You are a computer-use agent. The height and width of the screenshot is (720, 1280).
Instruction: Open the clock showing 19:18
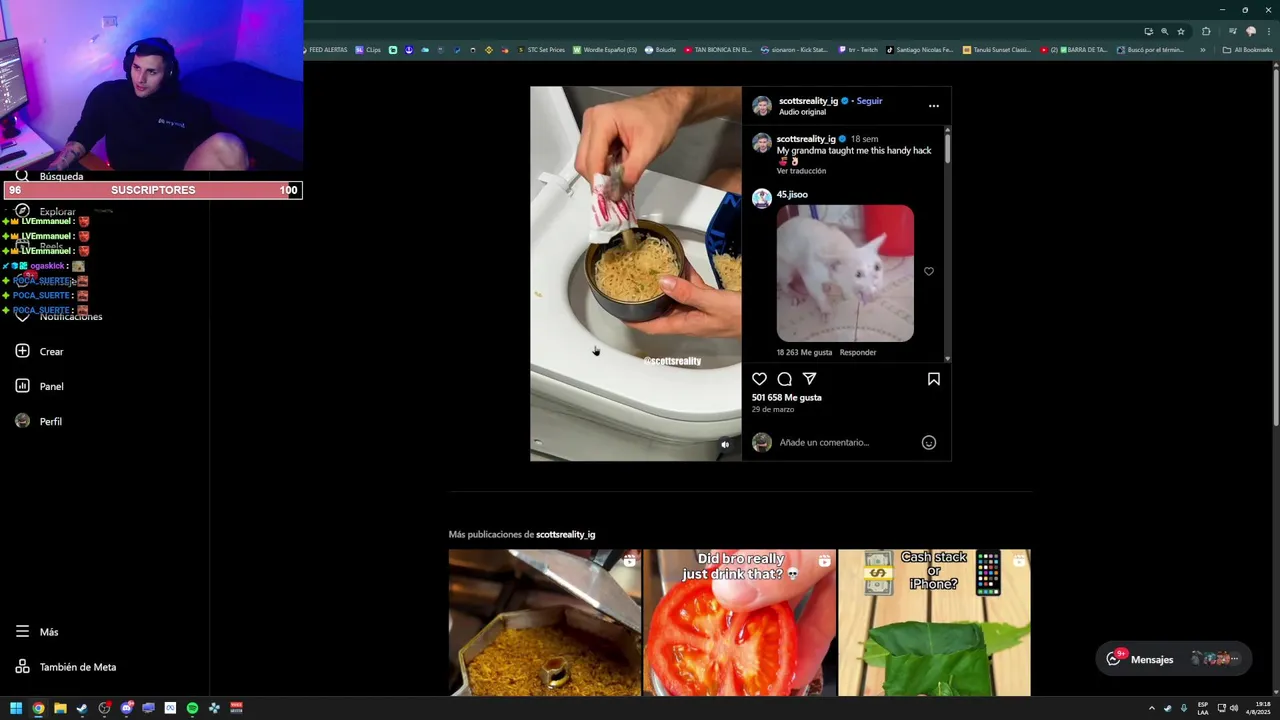[x=1257, y=708]
